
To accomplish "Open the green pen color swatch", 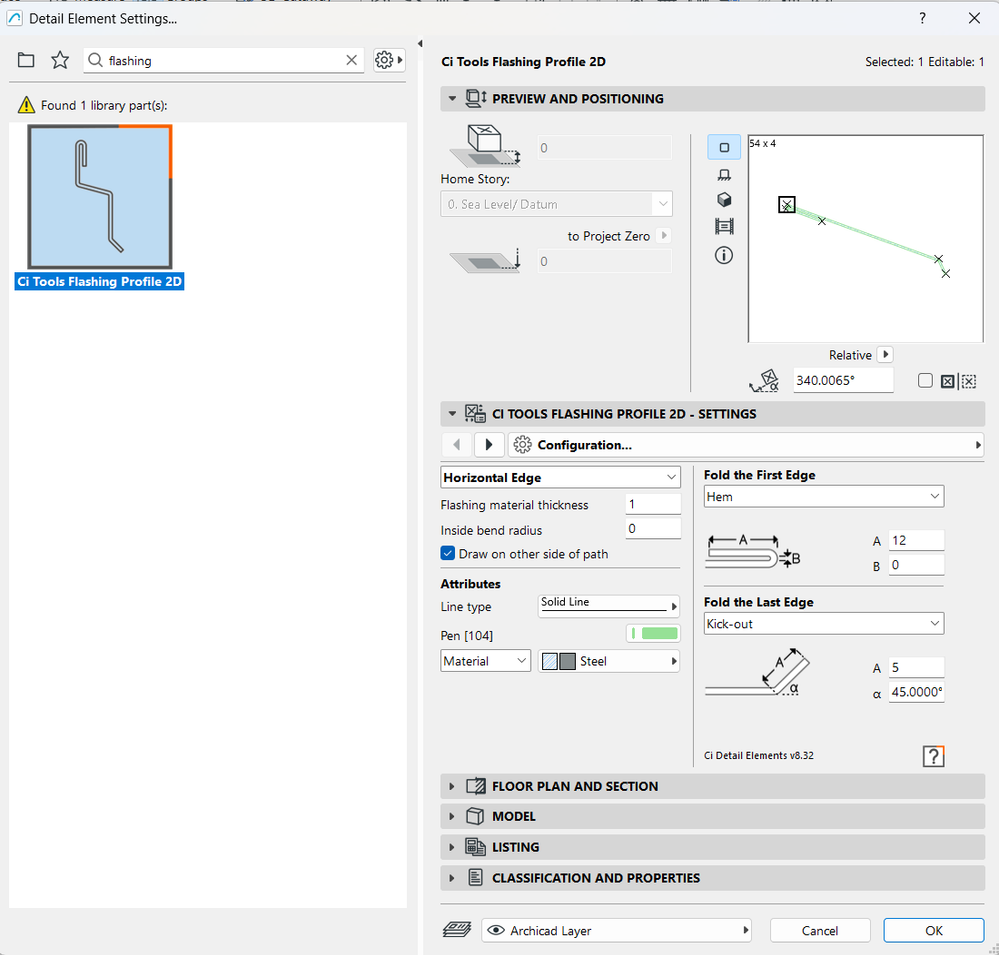I will coord(653,633).
